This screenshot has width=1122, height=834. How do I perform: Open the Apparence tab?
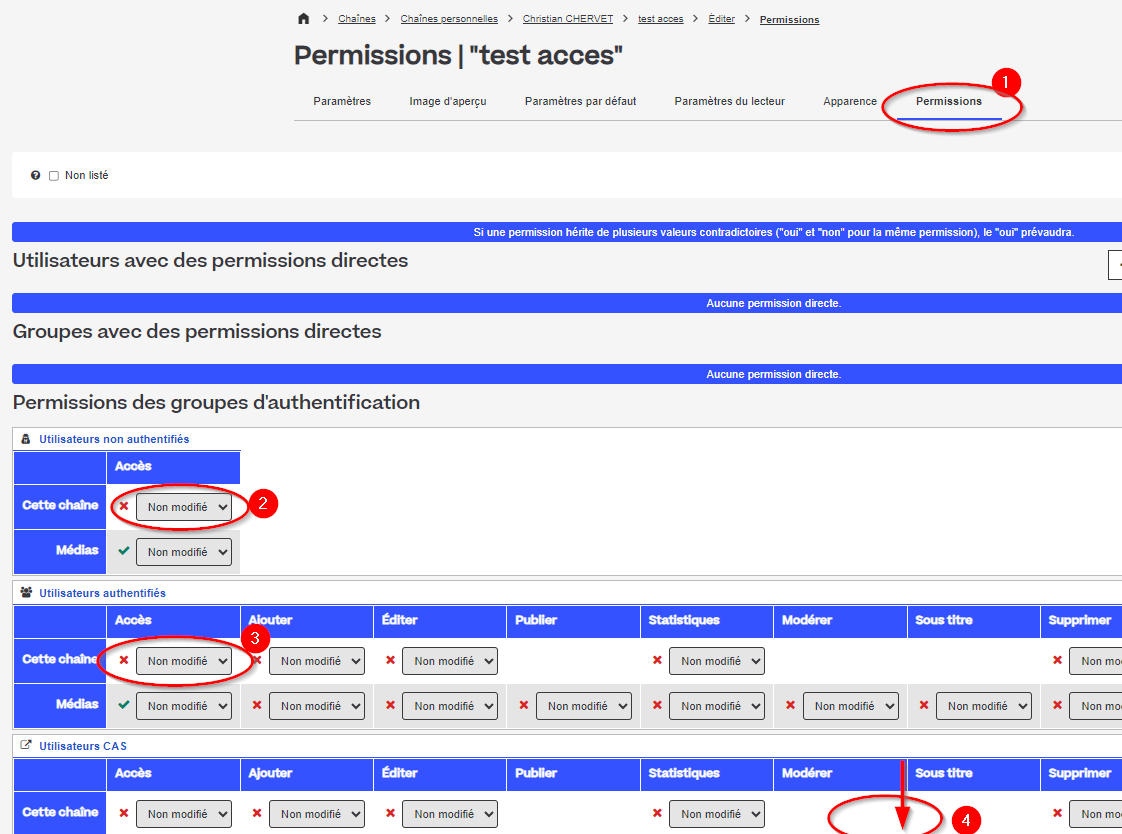[850, 101]
